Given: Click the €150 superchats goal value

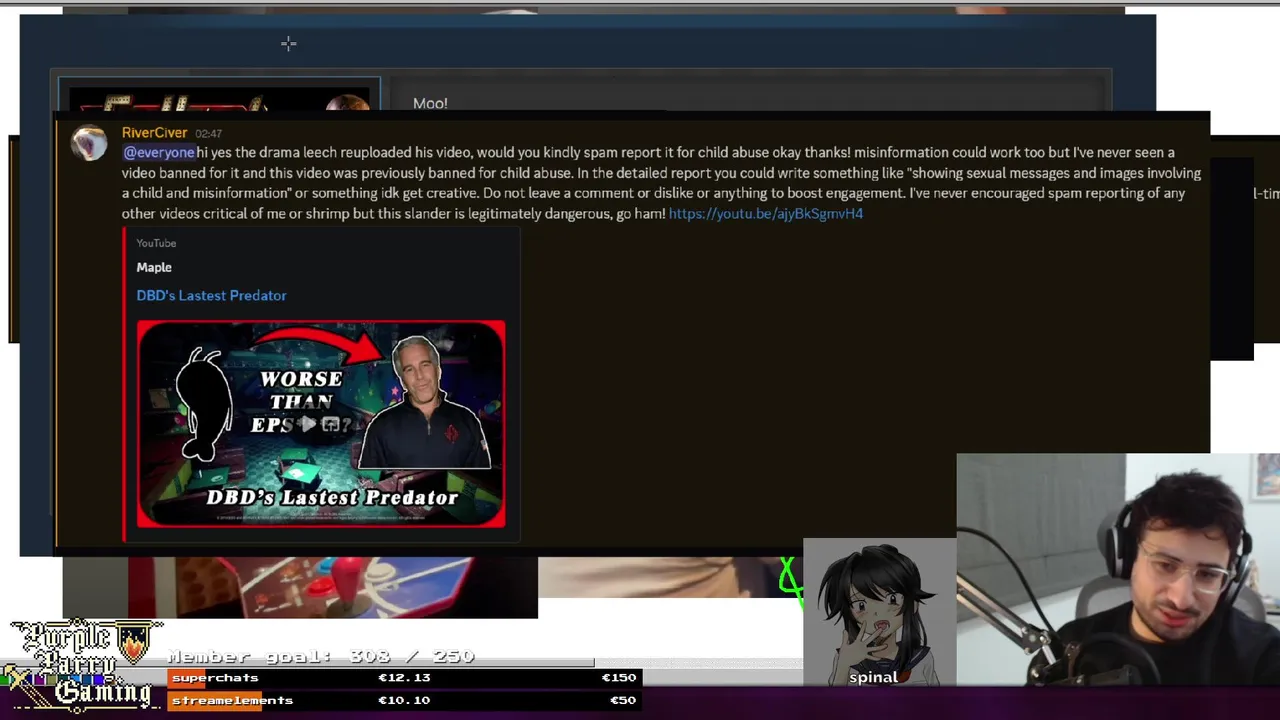Looking at the screenshot, I should pos(618,677).
